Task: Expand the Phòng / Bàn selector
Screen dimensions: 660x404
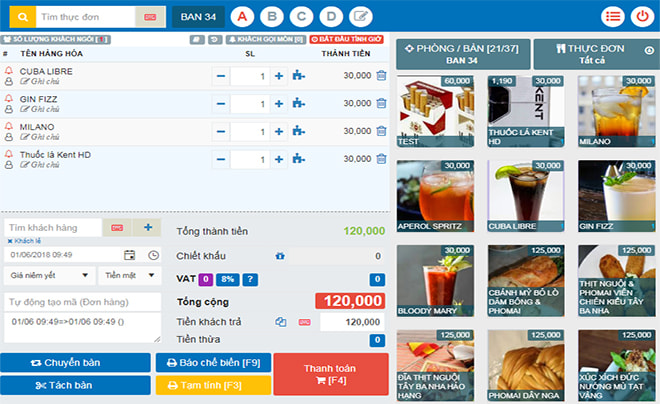Action: 461,54
